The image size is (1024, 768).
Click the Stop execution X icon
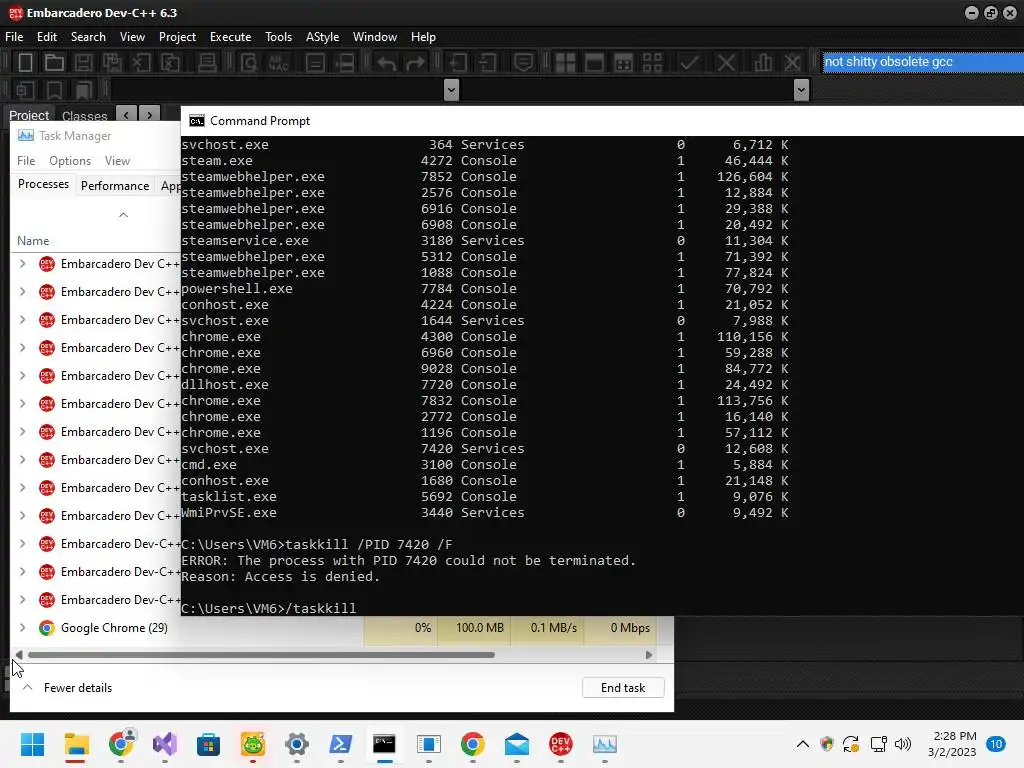726,63
